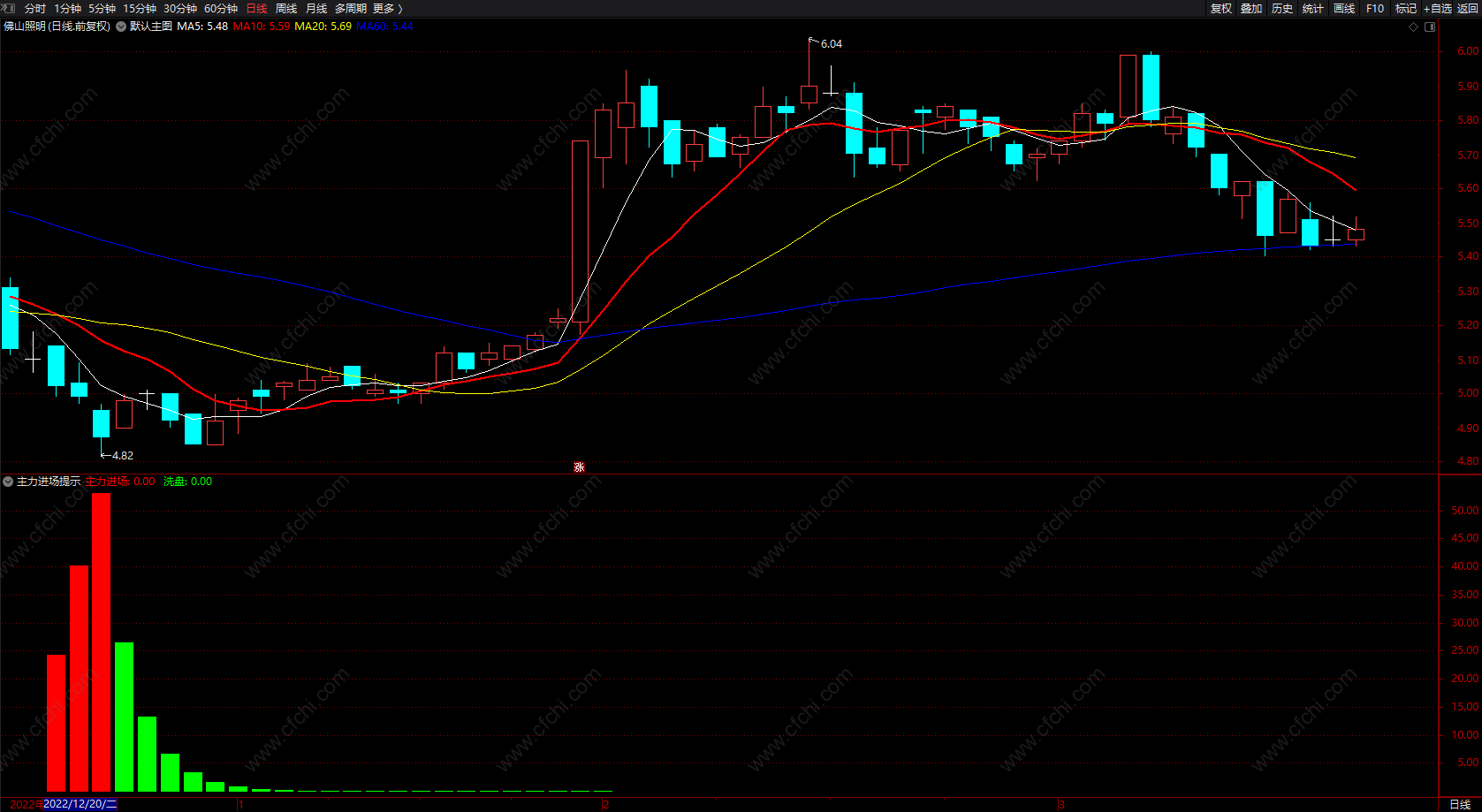Click the 统计 statistics button
The image size is (1482, 812).
pyautogui.click(x=1313, y=9)
